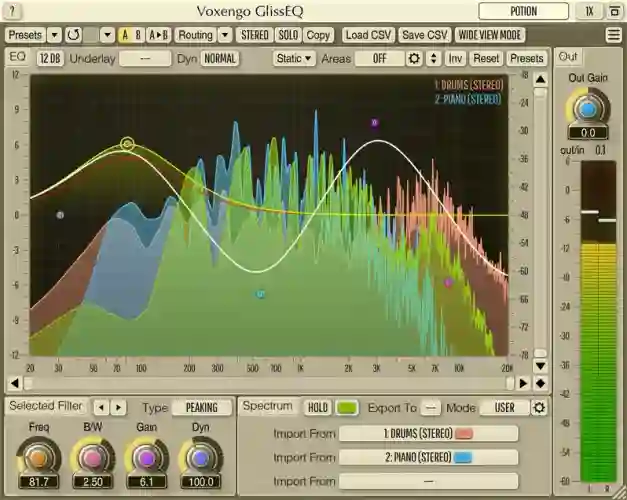Viewport: 627px width, 500px height.
Task: Switch to B state slot
Action: tap(138, 35)
